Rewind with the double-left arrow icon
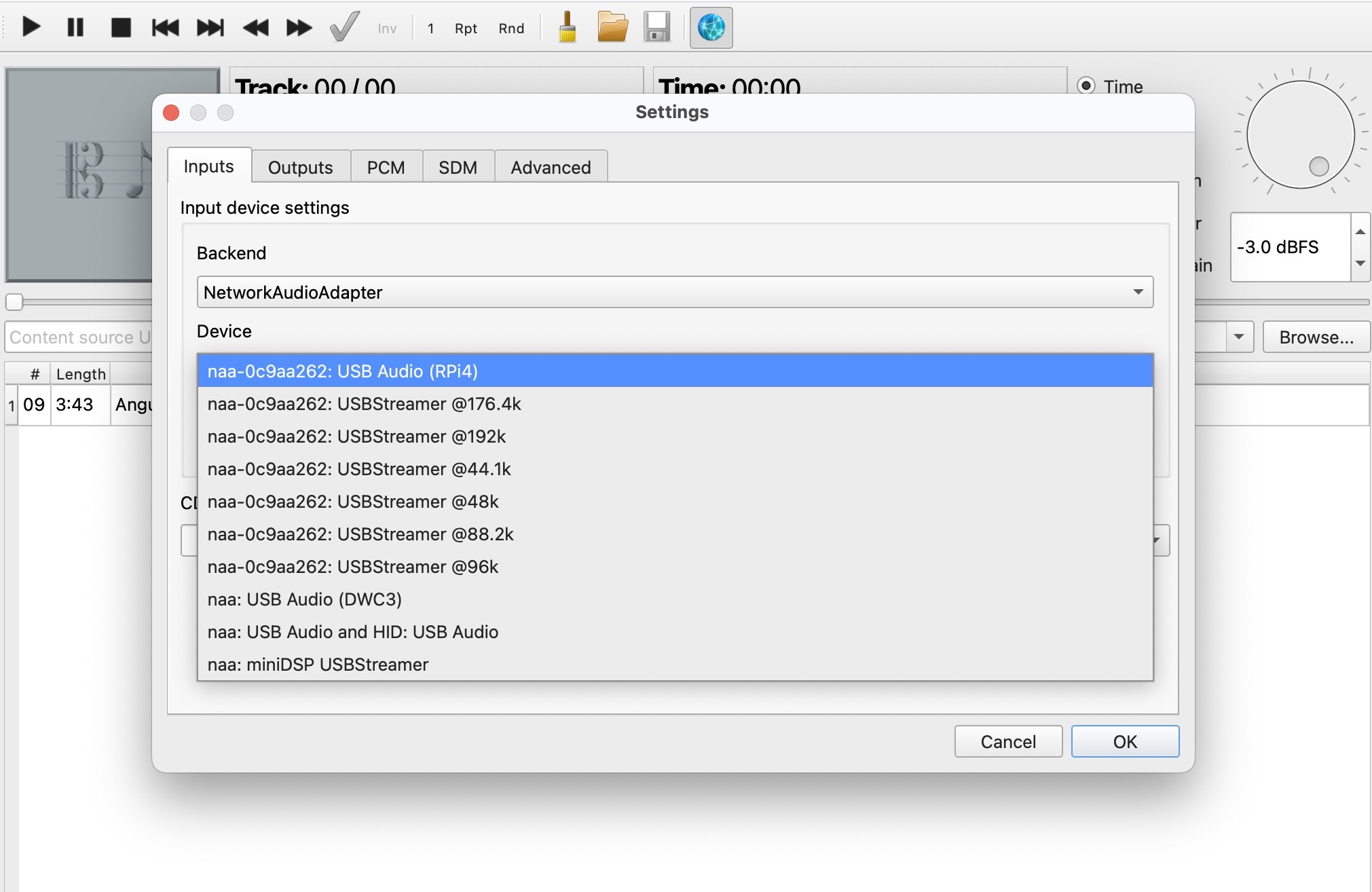The image size is (1372, 892). pos(255,28)
